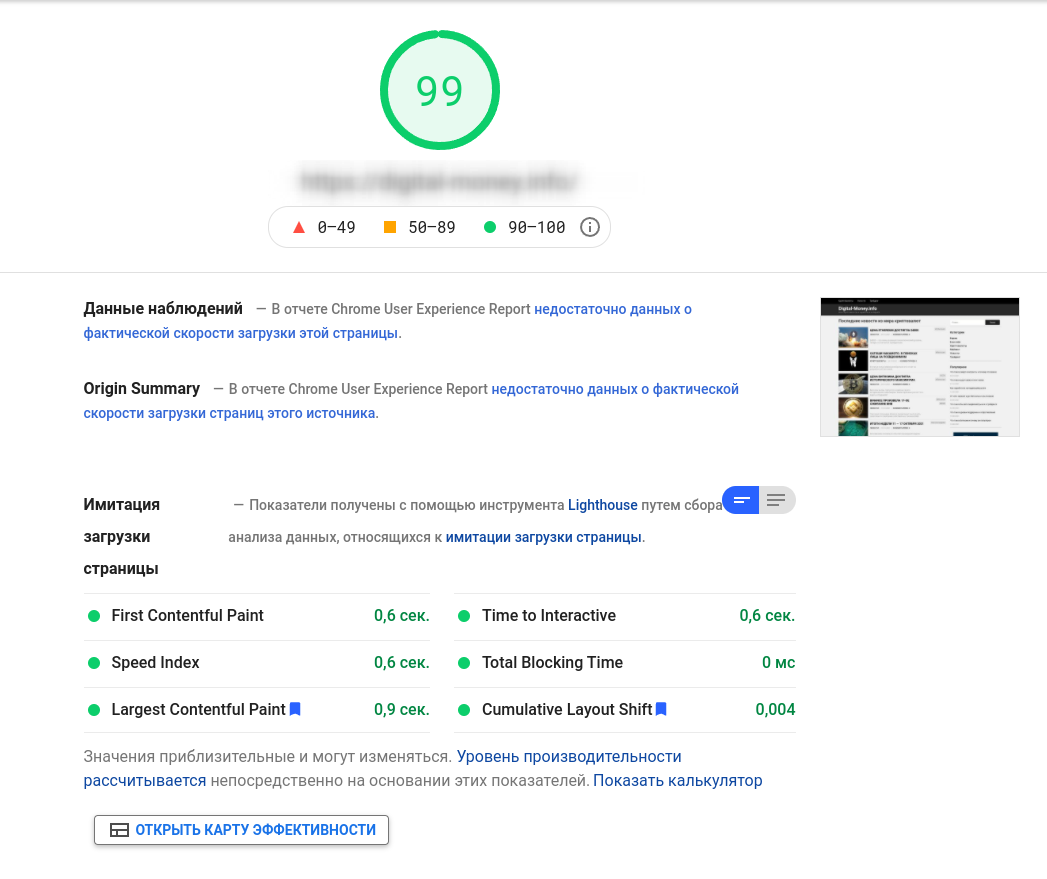Open the 'недостаточно данных о фактической скорости загрузки этой страницы' link
The width and height of the screenshot is (1047, 879).
point(387,321)
